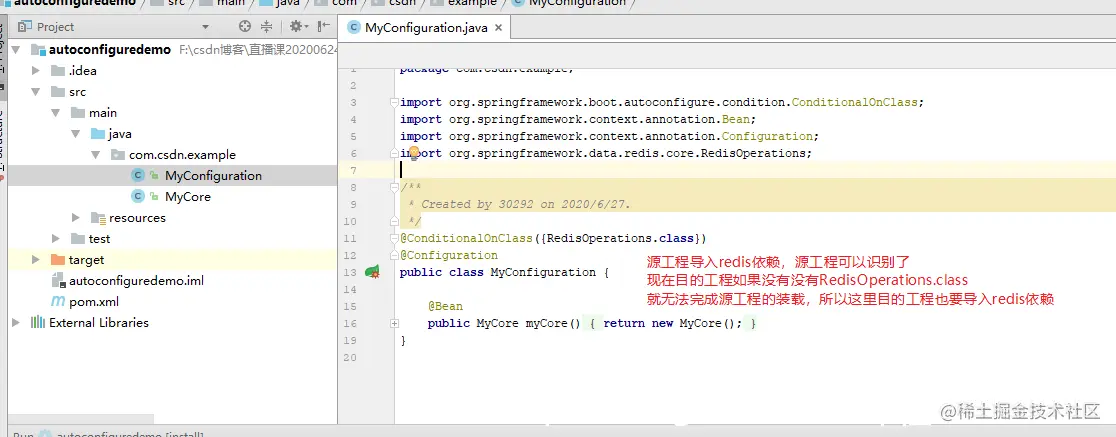Collapse the src folder

(x=36, y=92)
